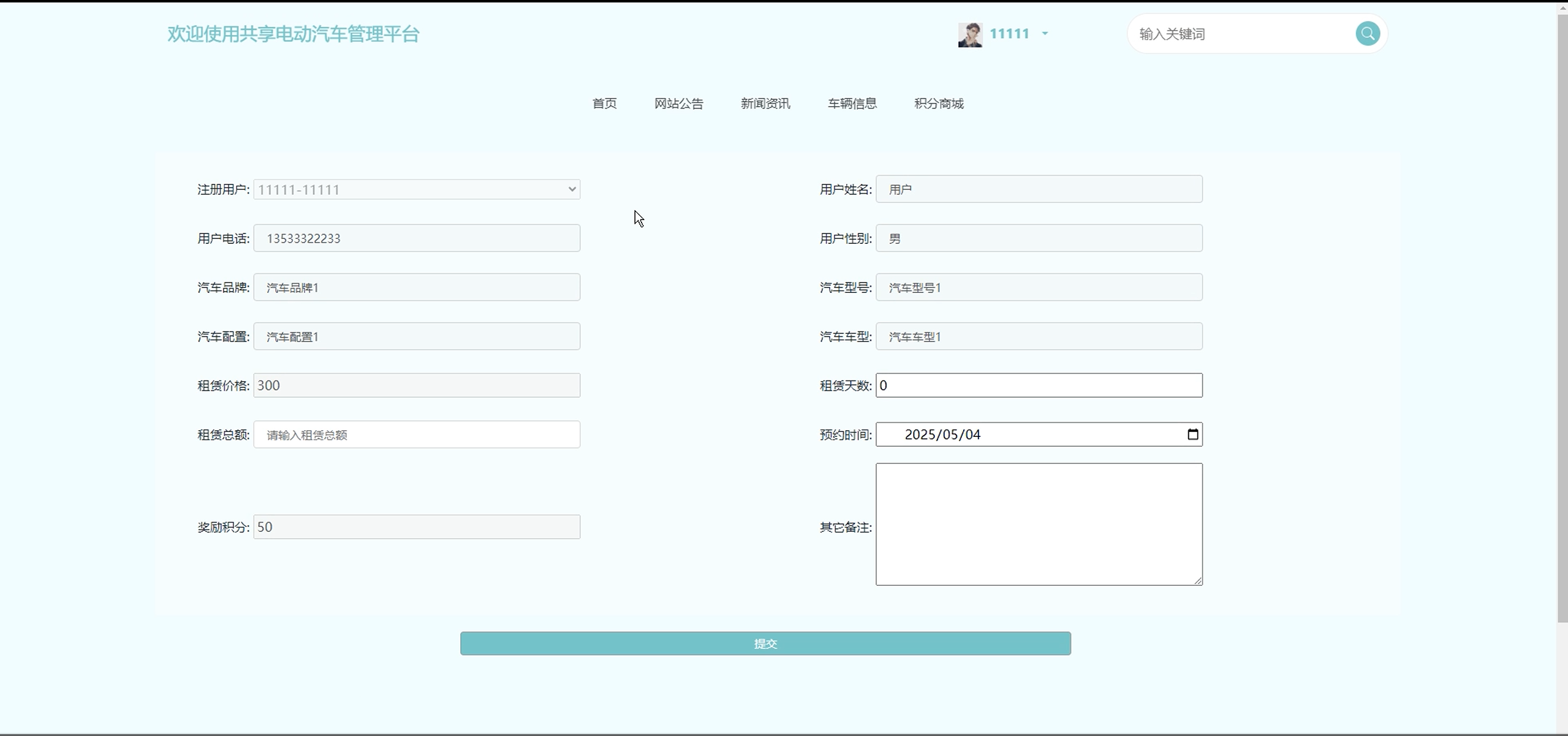This screenshot has width=1568, height=736.
Task: Expand the 11111 user menu arrow
Action: coord(1045,34)
